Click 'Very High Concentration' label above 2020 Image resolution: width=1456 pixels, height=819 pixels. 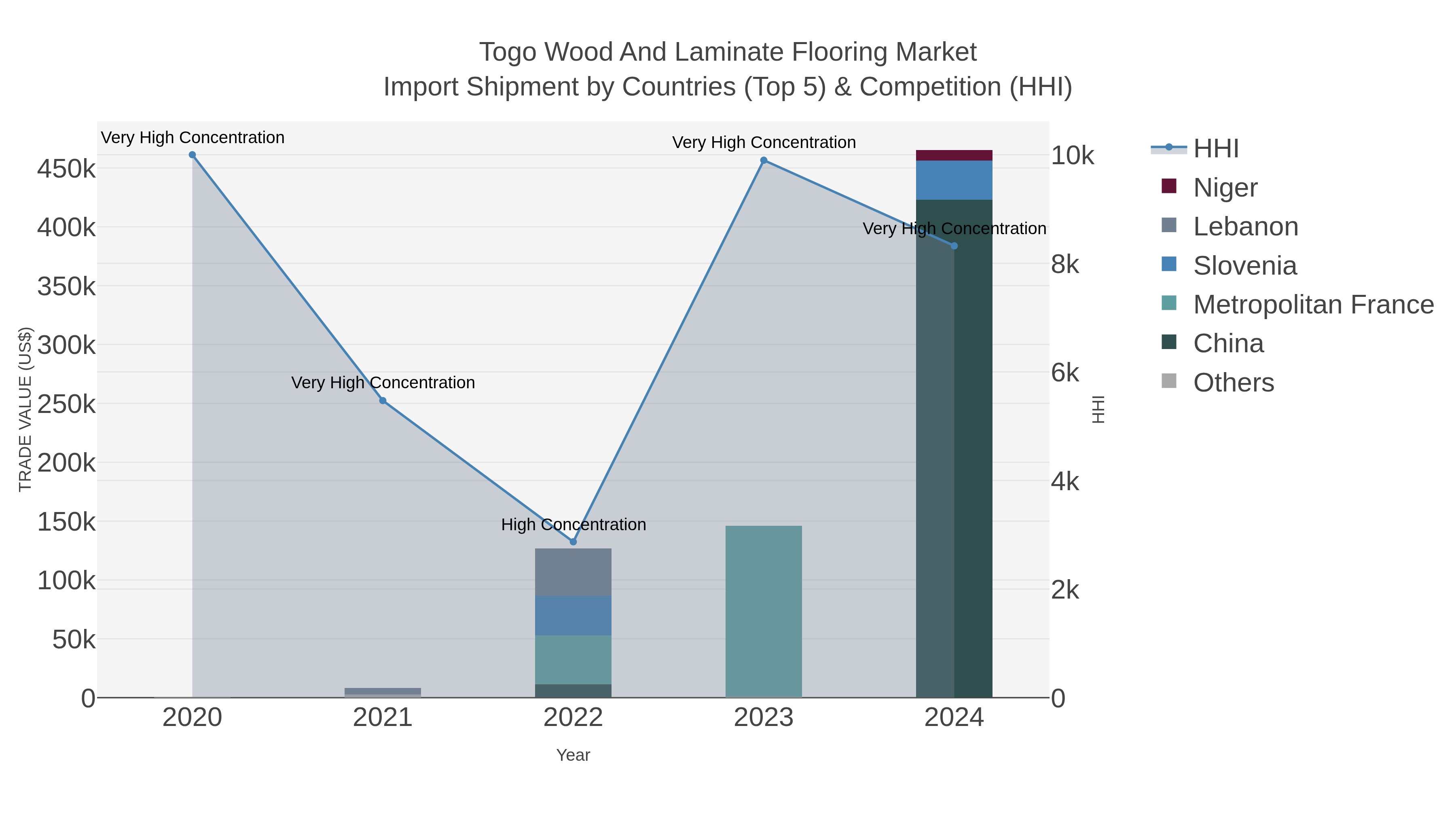point(192,138)
